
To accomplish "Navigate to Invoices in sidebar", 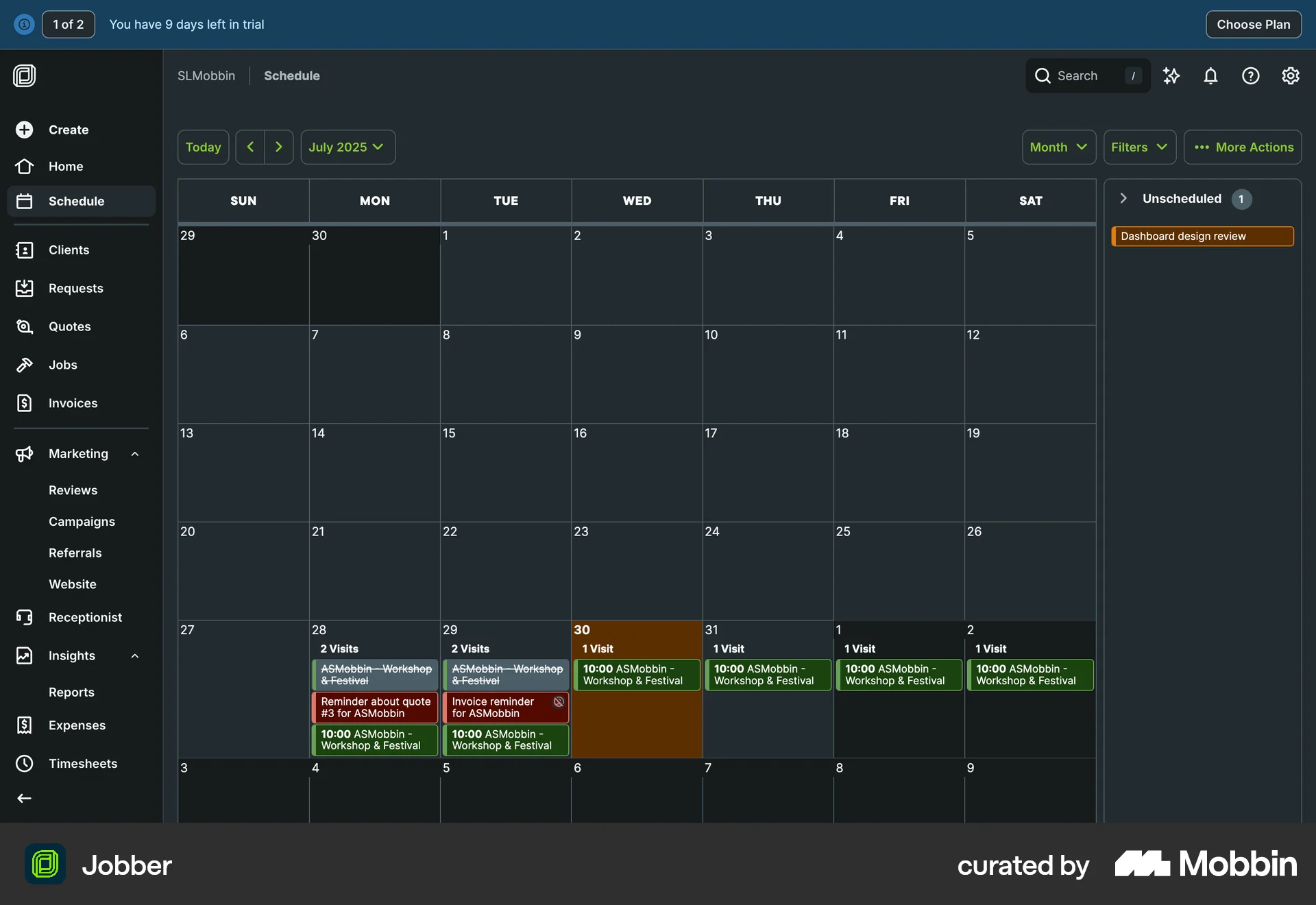I will (x=73, y=403).
